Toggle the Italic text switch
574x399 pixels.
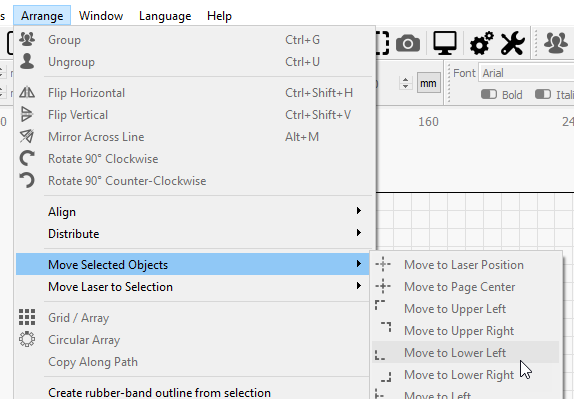(x=543, y=94)
